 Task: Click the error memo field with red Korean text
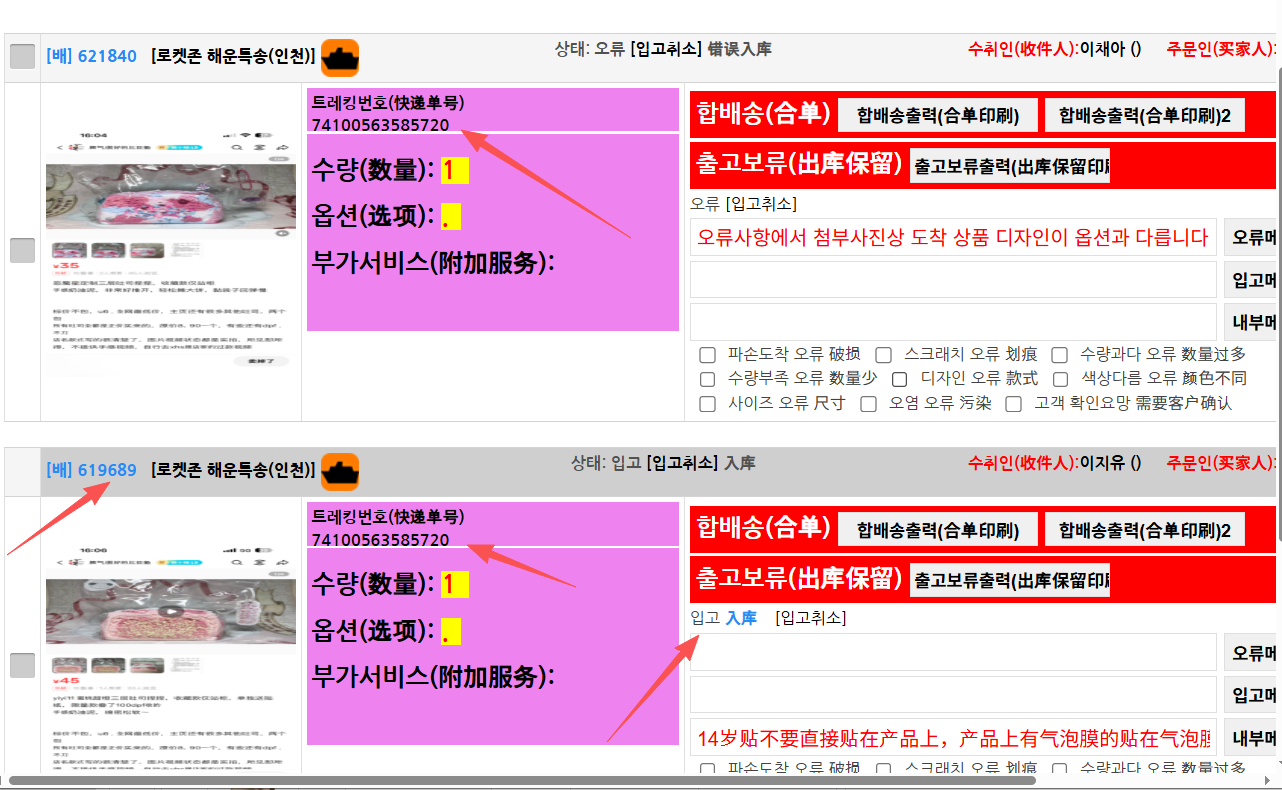click(x=952, y=238)
